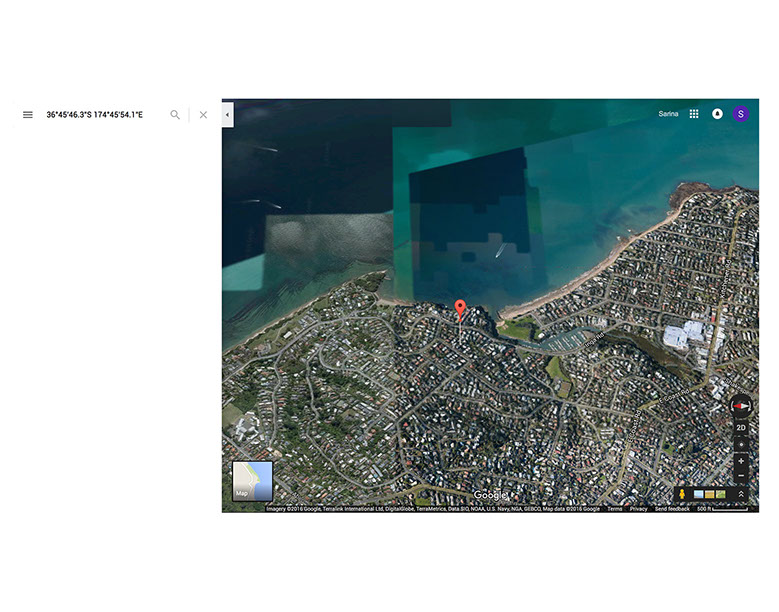Expand the imagery strip with double chevron
779x612 pixels.
(741, 494)
